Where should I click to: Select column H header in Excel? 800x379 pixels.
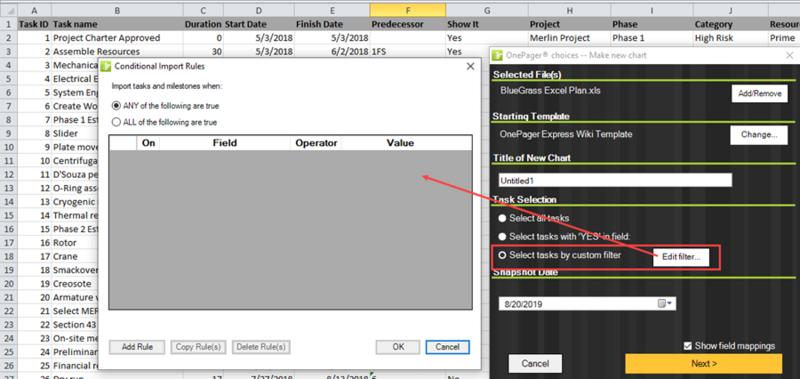point(569,10)
